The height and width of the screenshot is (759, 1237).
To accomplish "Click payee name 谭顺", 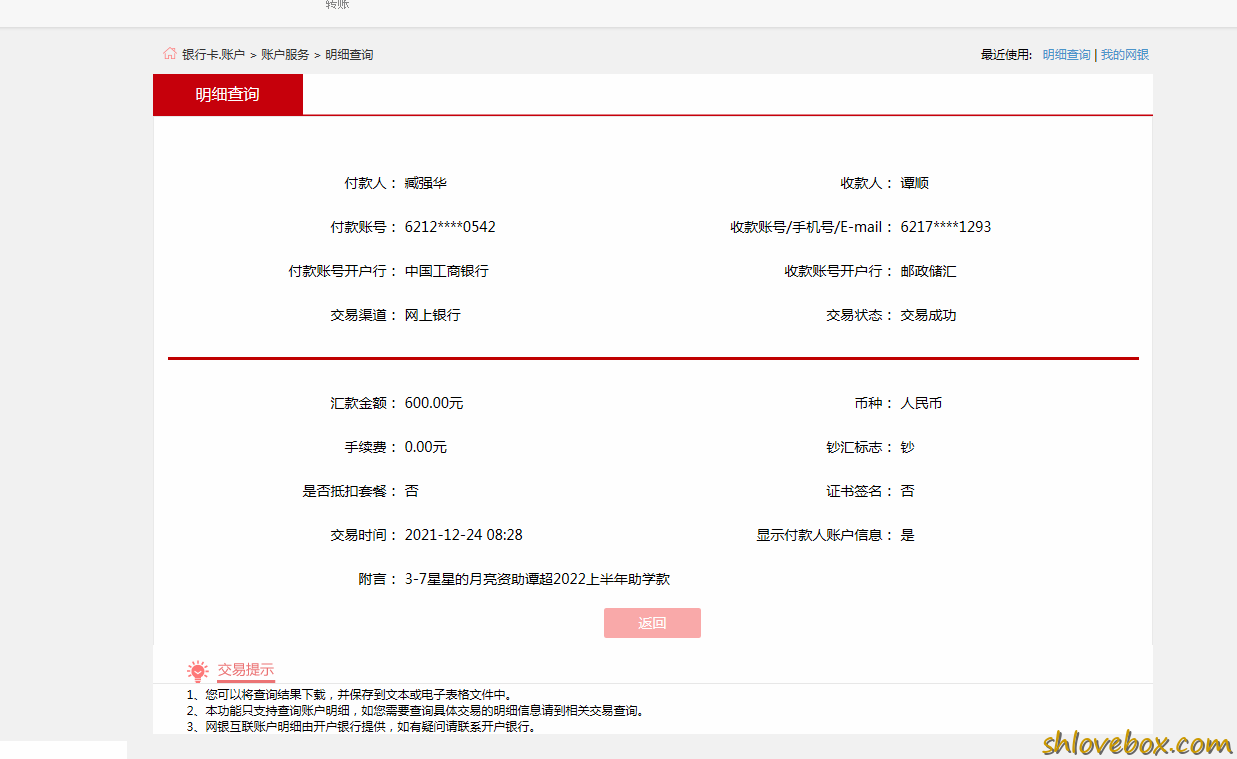I will click(x=915, y=183).
